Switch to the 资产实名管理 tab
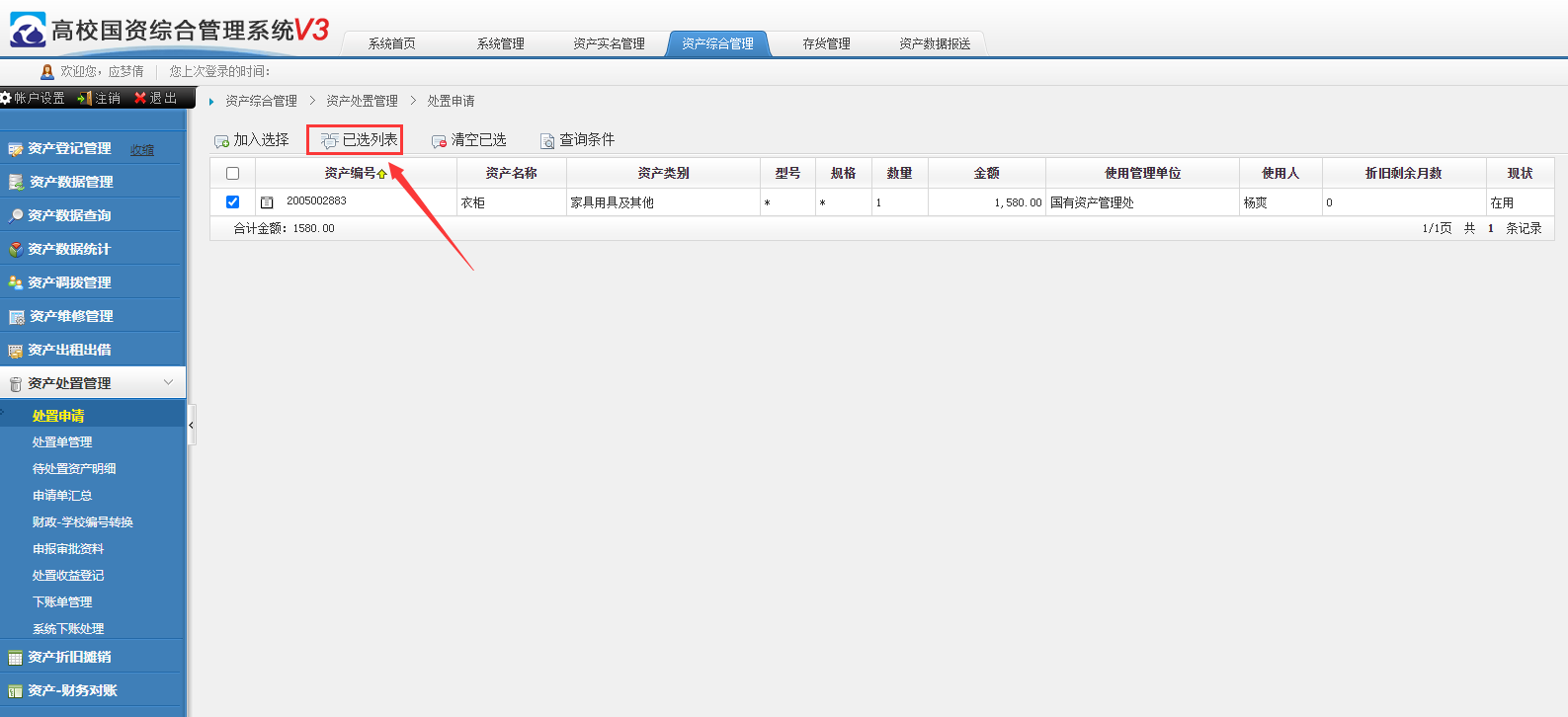This screenshot has width=1568, height=717. point(609,43)
